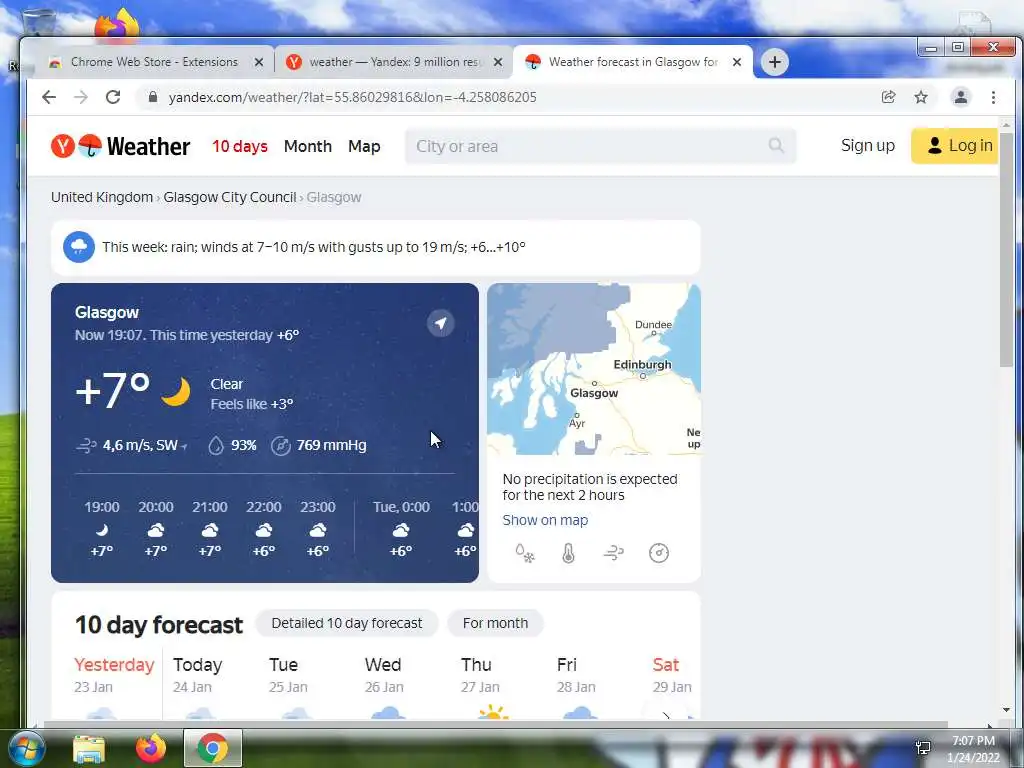
Task: Open the Month menu item
Action: [x=308, y=146]
